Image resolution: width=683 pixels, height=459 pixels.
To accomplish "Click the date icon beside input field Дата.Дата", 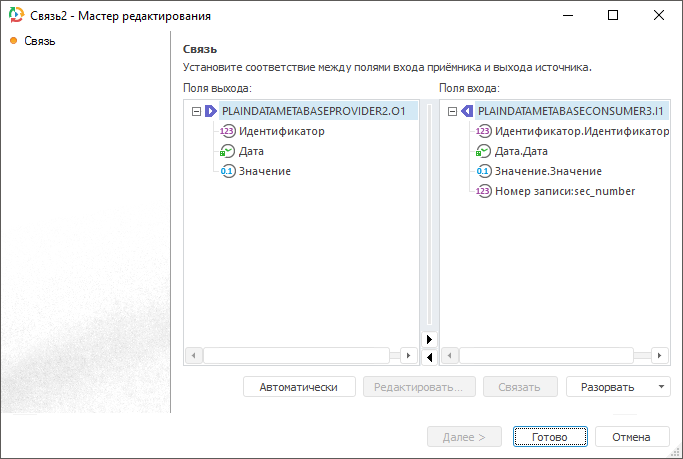I will tap(484, 151).
